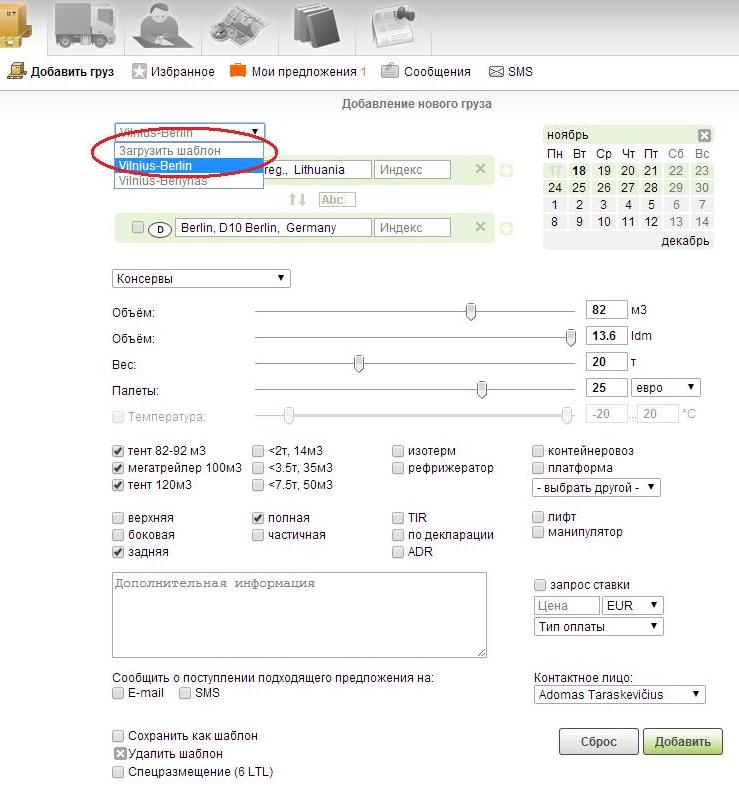Screen dimensions: 739x792
Task: Select date 25 in calendar
Action: click(579, 188)
